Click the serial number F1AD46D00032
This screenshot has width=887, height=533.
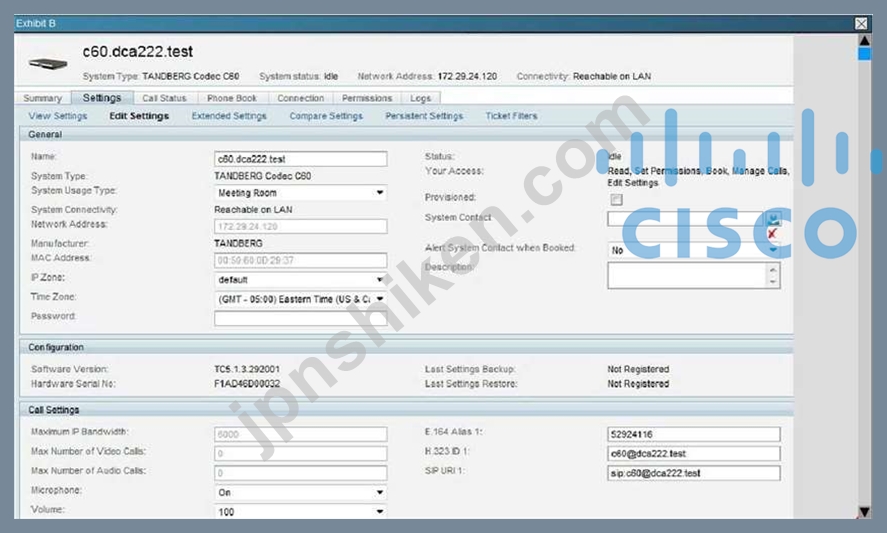[x=247, y=384]
